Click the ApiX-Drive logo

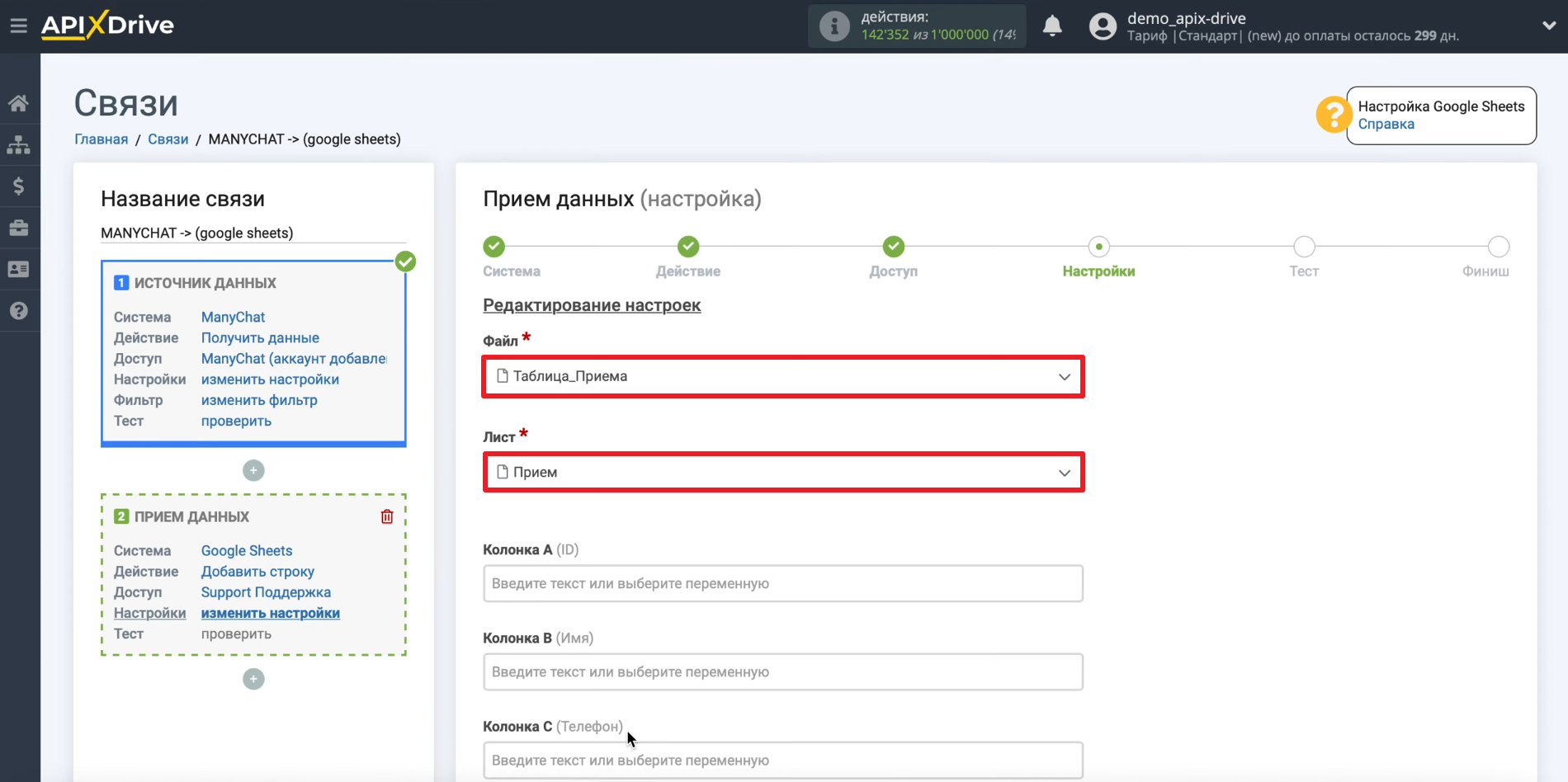coord(107,25)
